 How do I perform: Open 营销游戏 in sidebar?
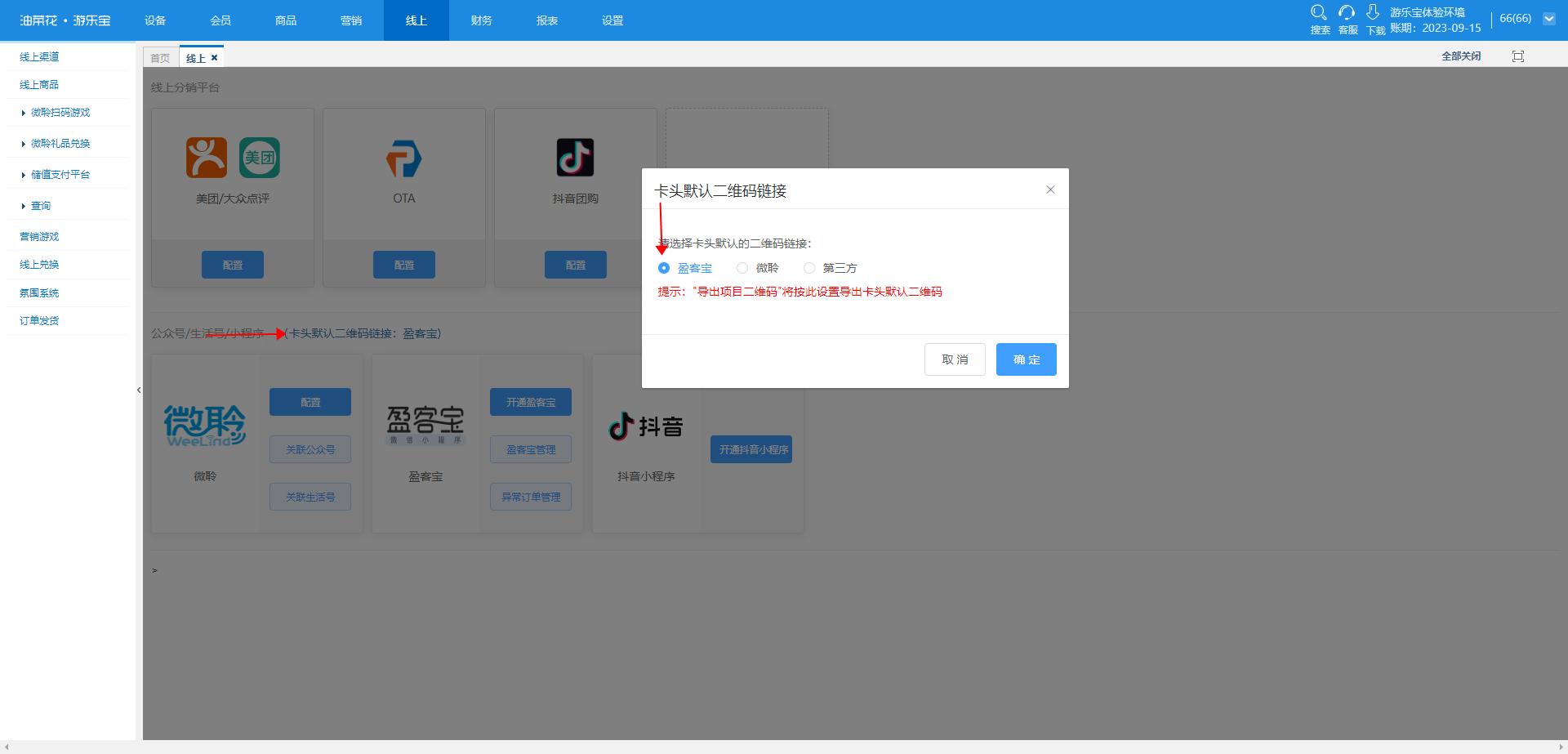39,237
